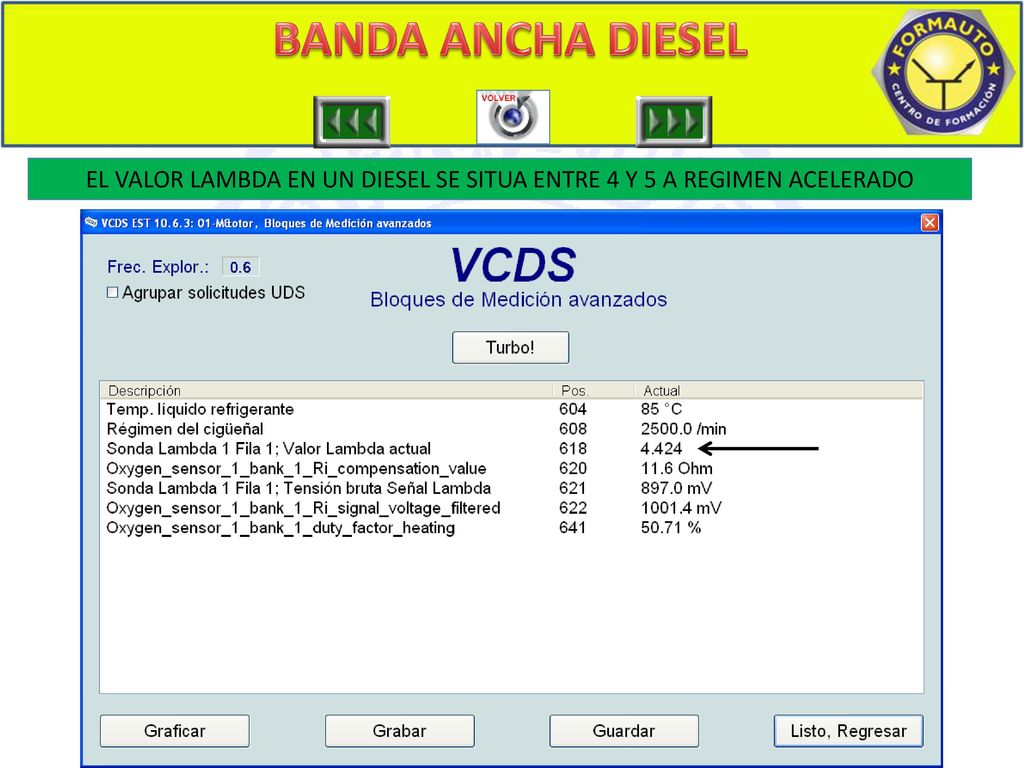Screen dimensions: 1024x768
Task: Click Bloques de Medición avanzados subtitle
Action: (519, 300)
